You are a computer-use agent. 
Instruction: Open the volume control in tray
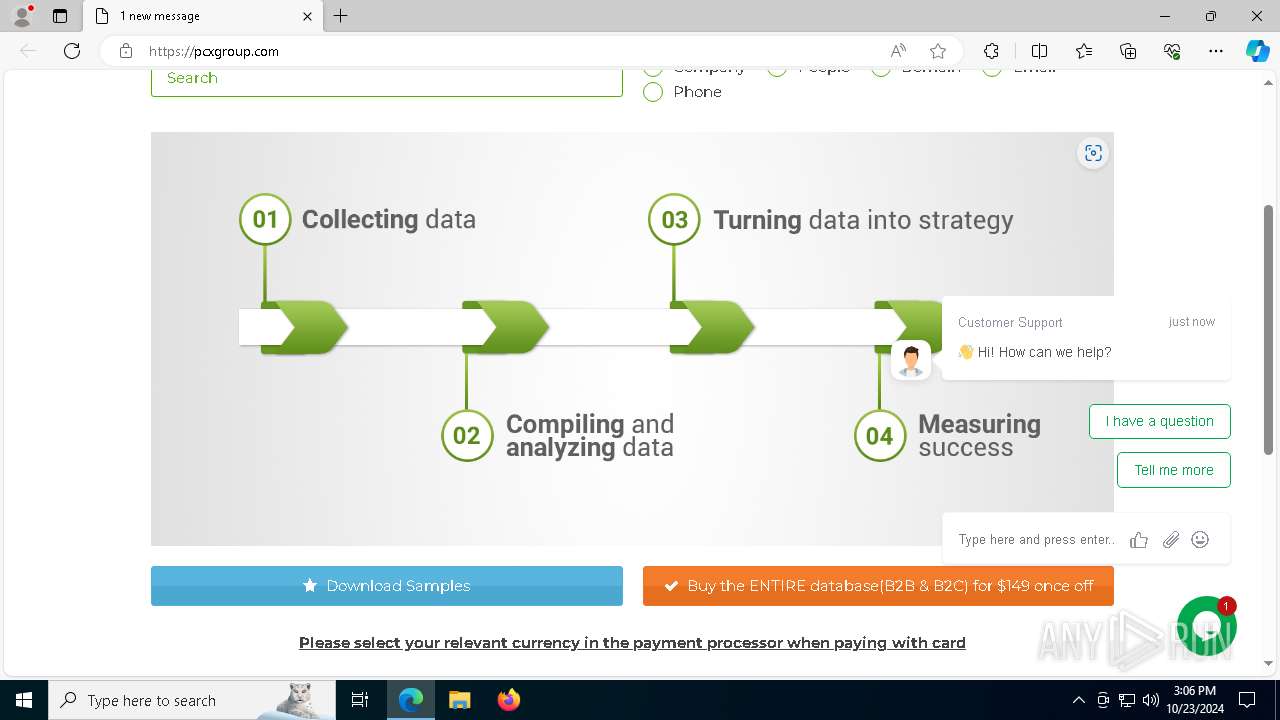pyautogui.click(x=1151, y=700)
